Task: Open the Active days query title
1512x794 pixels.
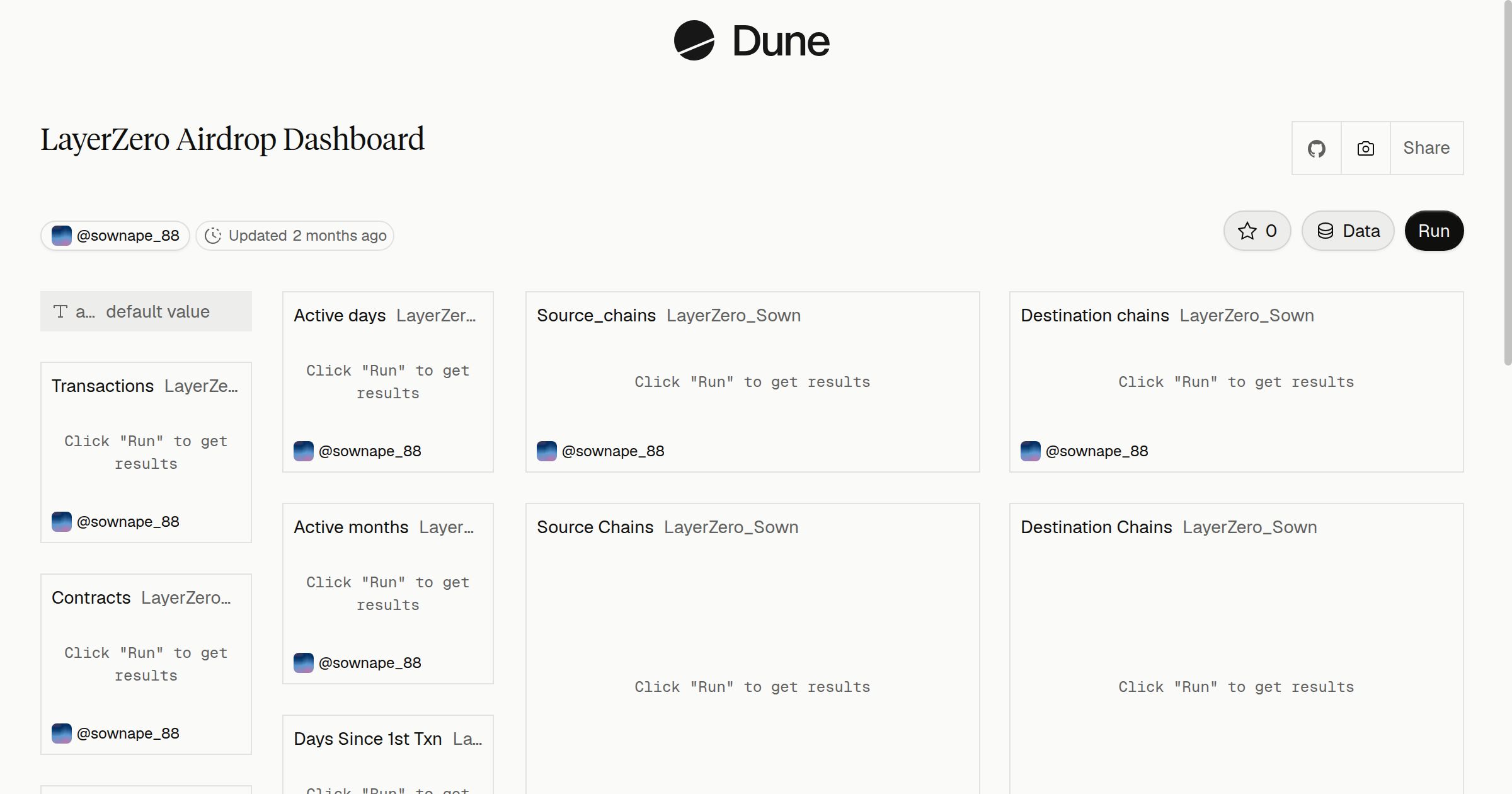Action: (x=340, y=315)
